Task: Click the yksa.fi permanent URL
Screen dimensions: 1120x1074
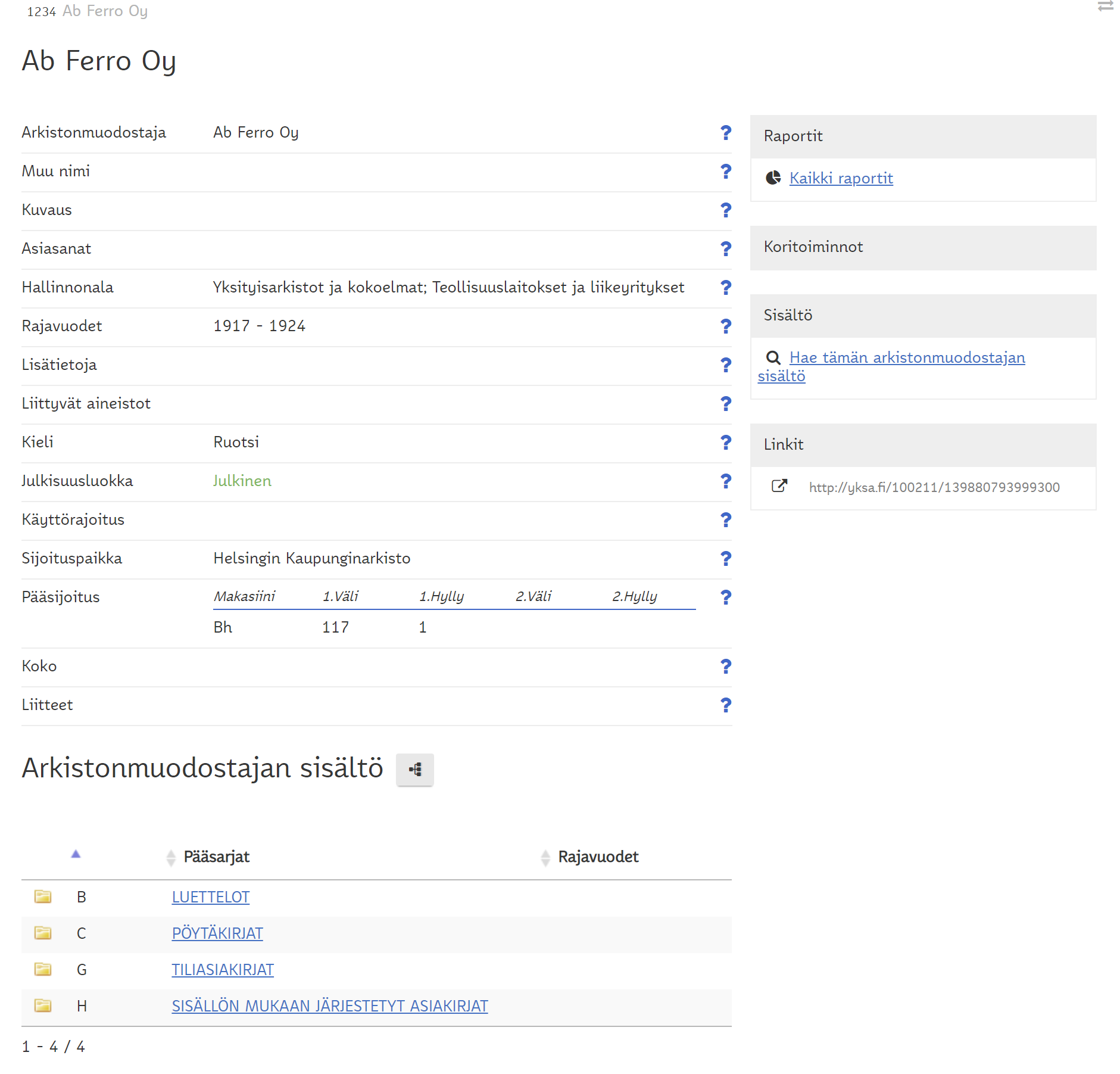Action: (934, 487)
